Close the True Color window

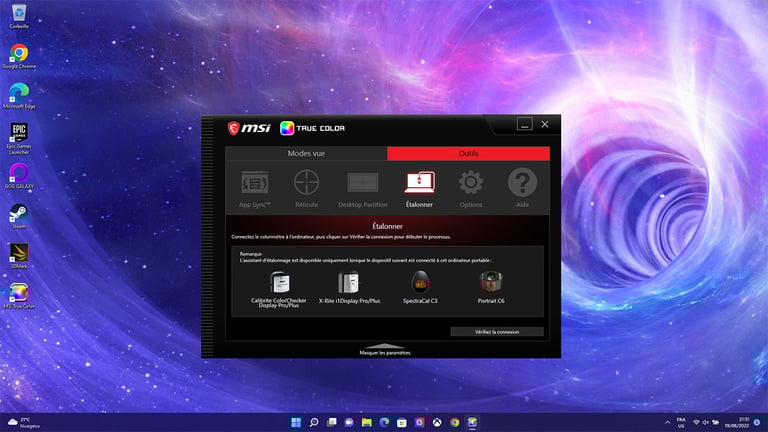pyautogui.click(x=545, y=124)
